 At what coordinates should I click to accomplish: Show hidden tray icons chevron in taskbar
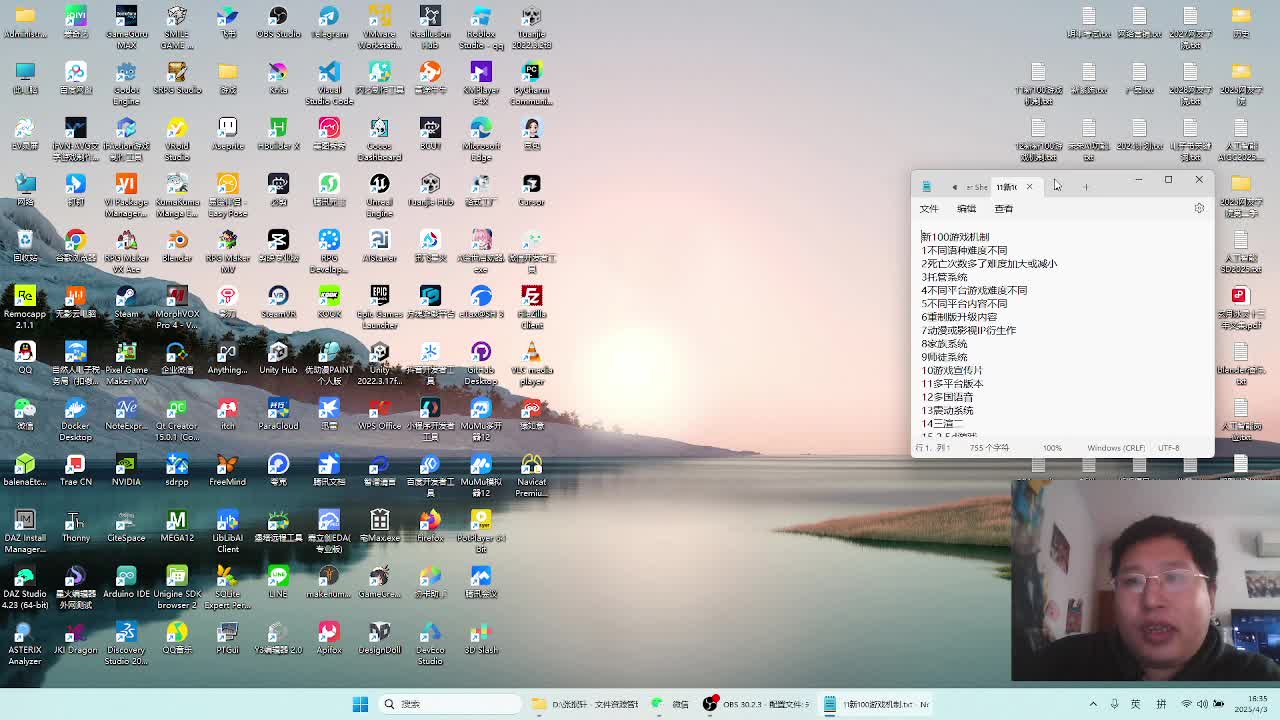[x=1093, y=704]
